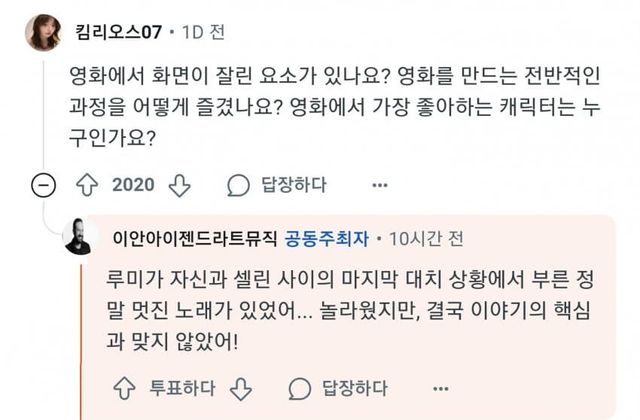Click the 10시간 전 reply timestamp
The width and height of the screenshot is (640, 420).
point(427,239)
